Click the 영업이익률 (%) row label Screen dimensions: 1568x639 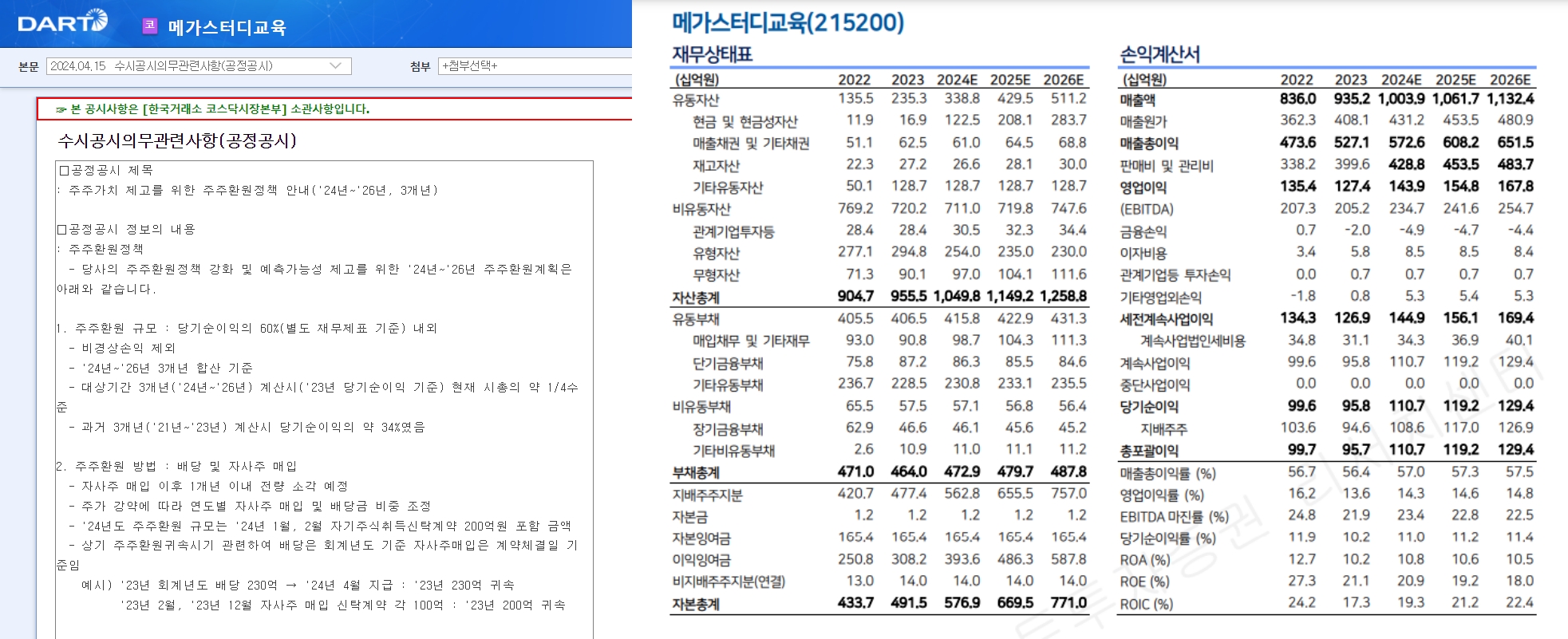[1161, 495]
